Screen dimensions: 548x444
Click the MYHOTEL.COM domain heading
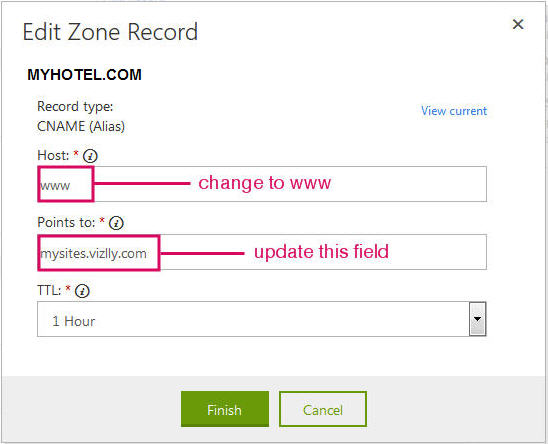pos(85,74)
